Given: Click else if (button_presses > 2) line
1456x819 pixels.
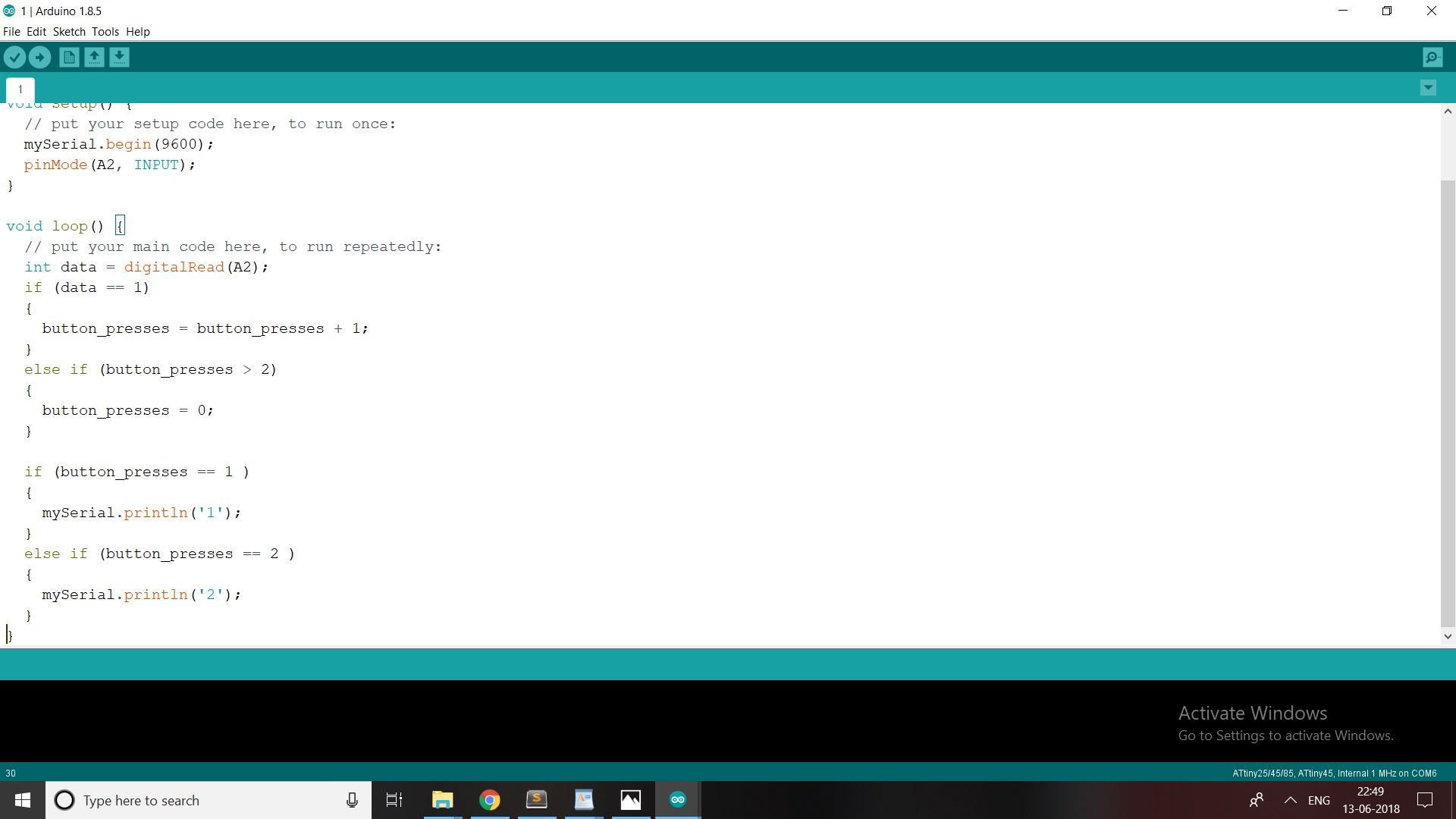Looking at the screenshot, I should [x=150, y=369].
